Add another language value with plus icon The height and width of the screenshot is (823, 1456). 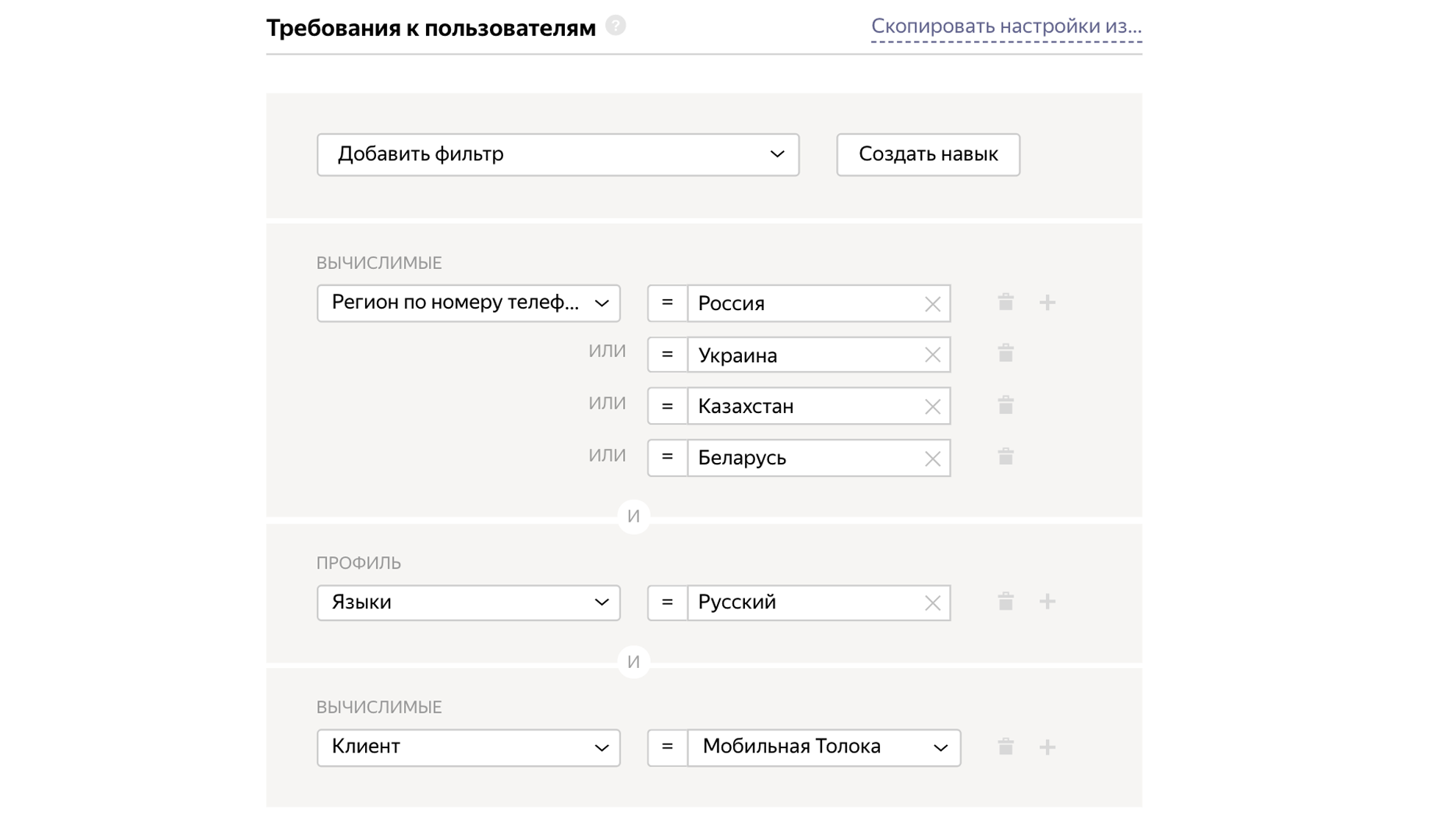pos(1049,601)
